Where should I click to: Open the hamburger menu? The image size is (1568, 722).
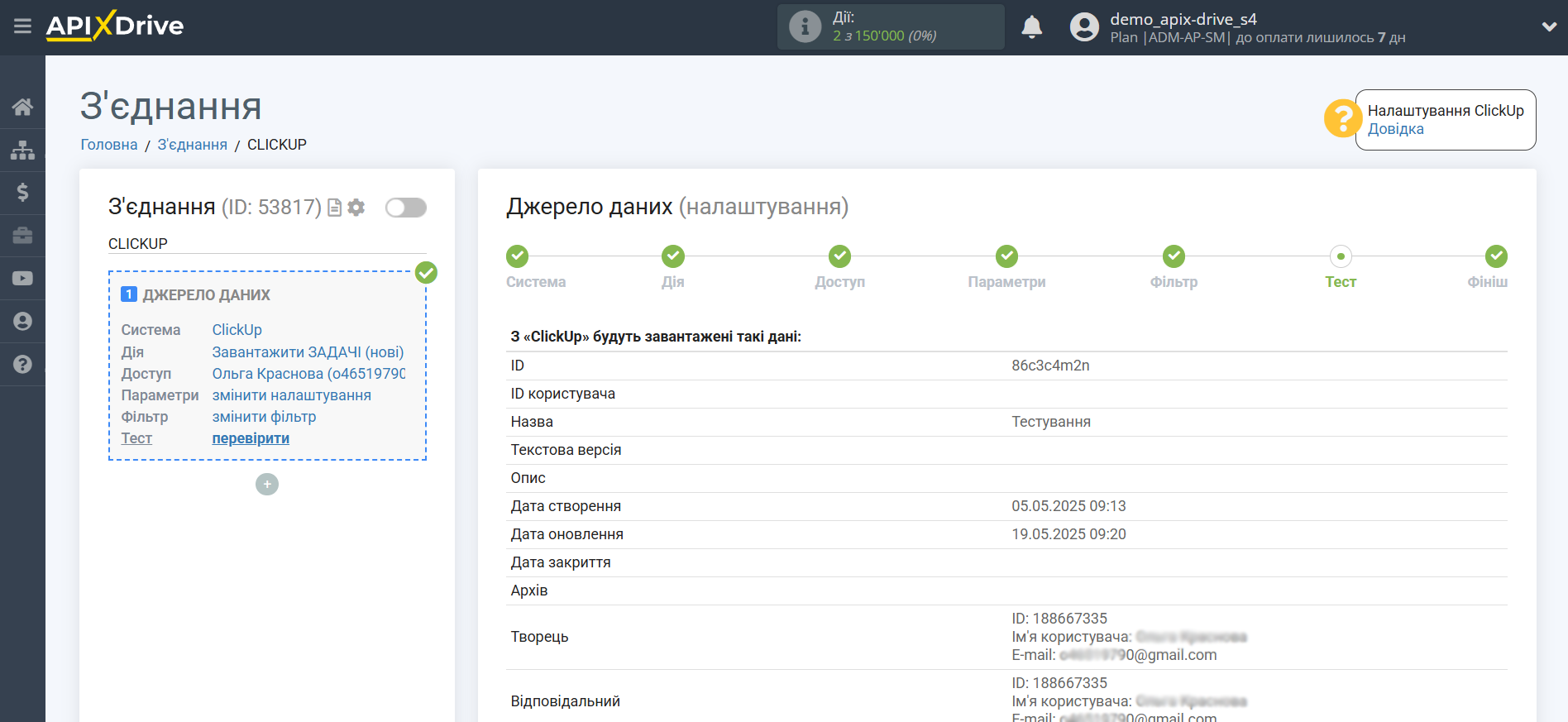tap(22, 26)
